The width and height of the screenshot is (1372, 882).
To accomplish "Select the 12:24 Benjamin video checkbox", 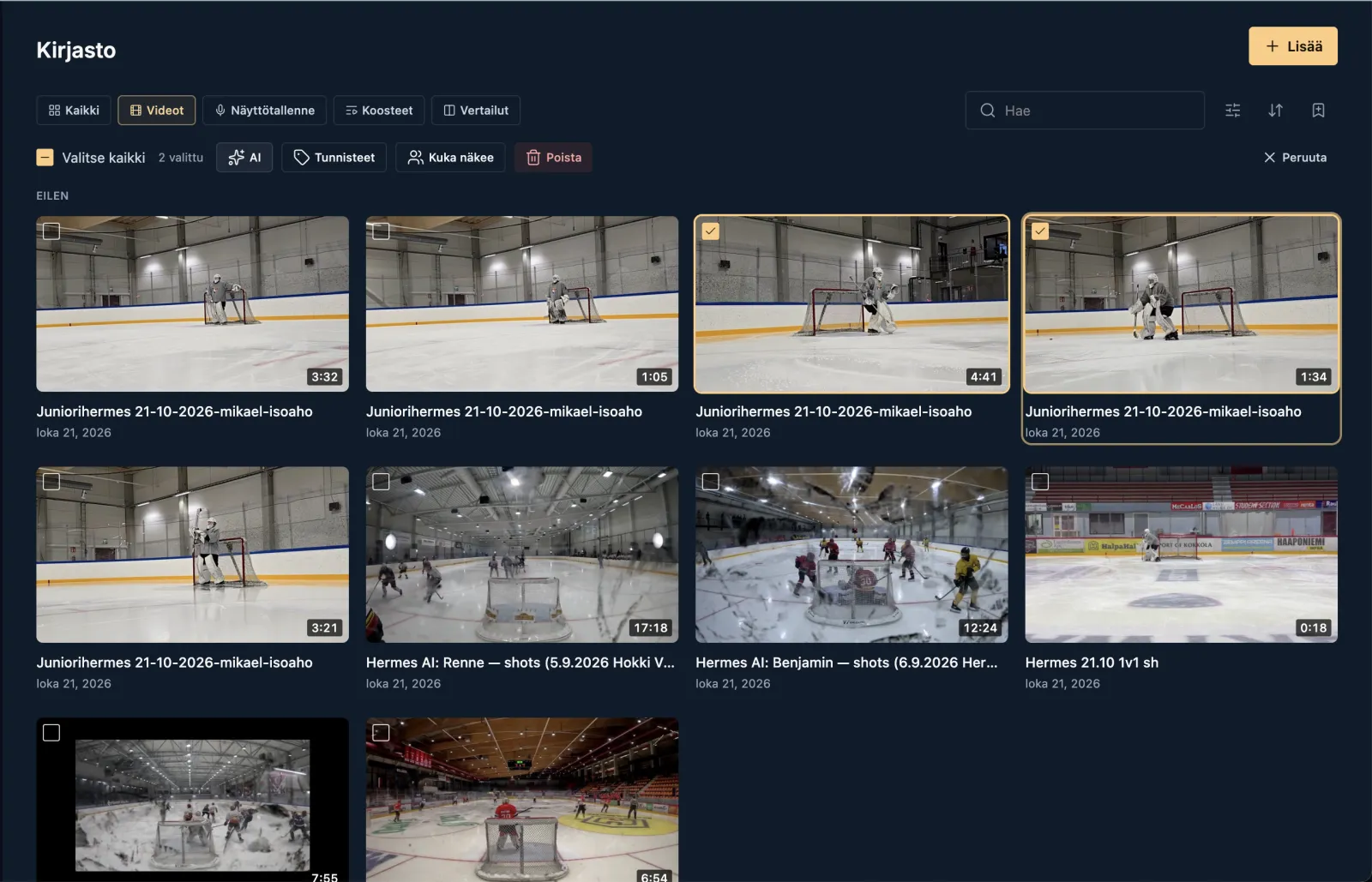I will coord(711,482).
